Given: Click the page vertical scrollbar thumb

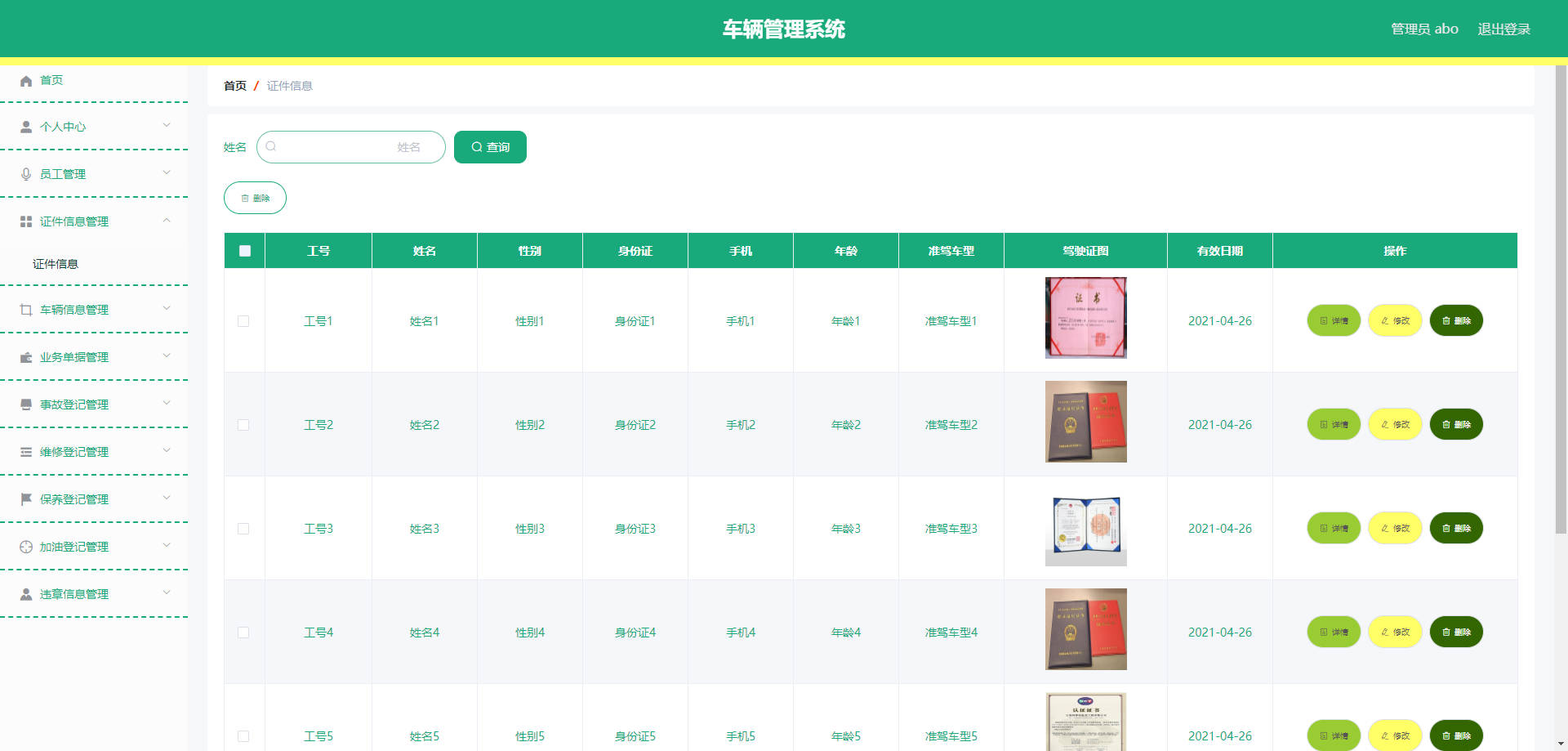Looking at the screenshot, I should 1561,299.
